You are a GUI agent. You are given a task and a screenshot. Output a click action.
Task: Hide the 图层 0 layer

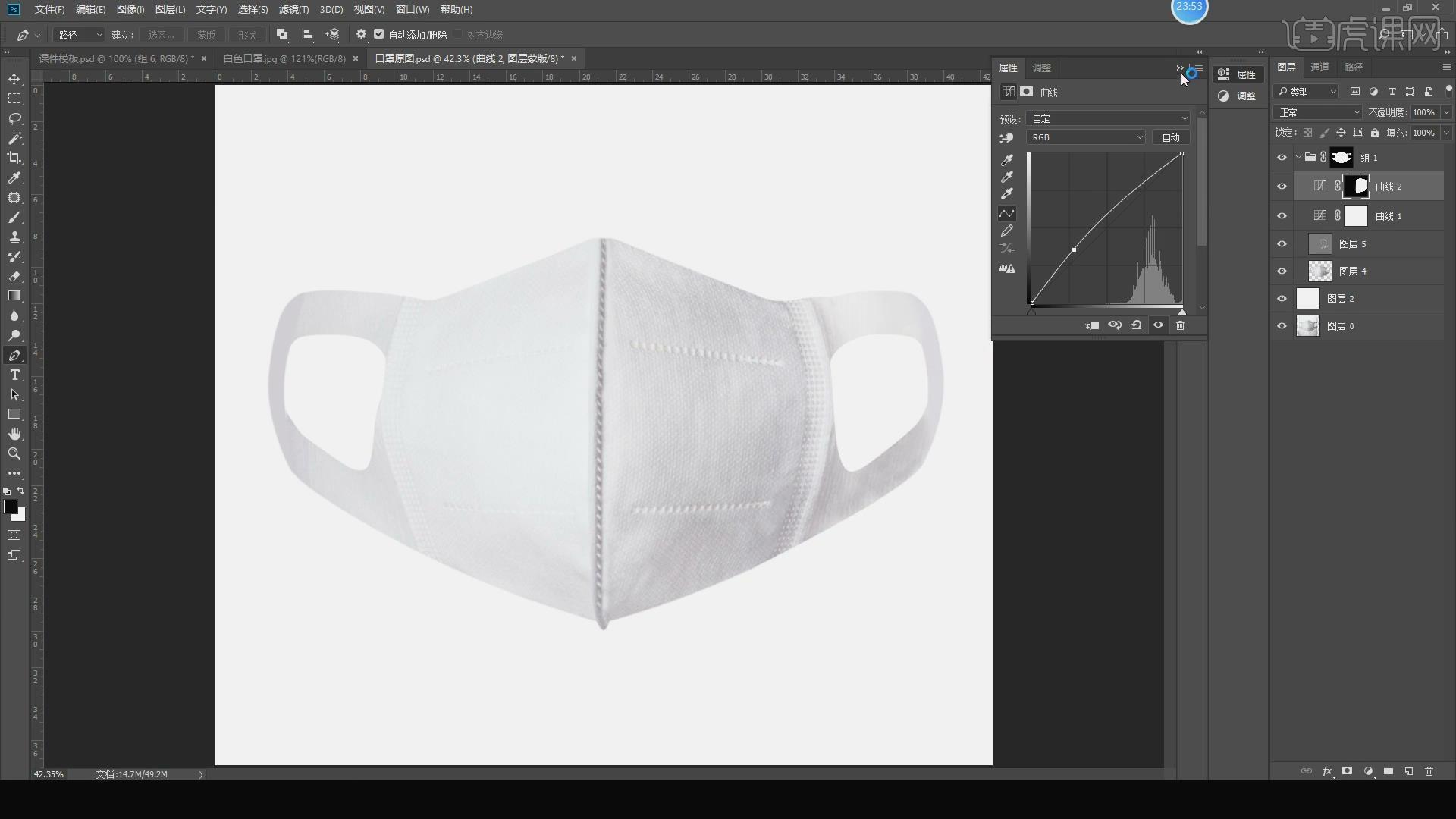coord(1282,326)
